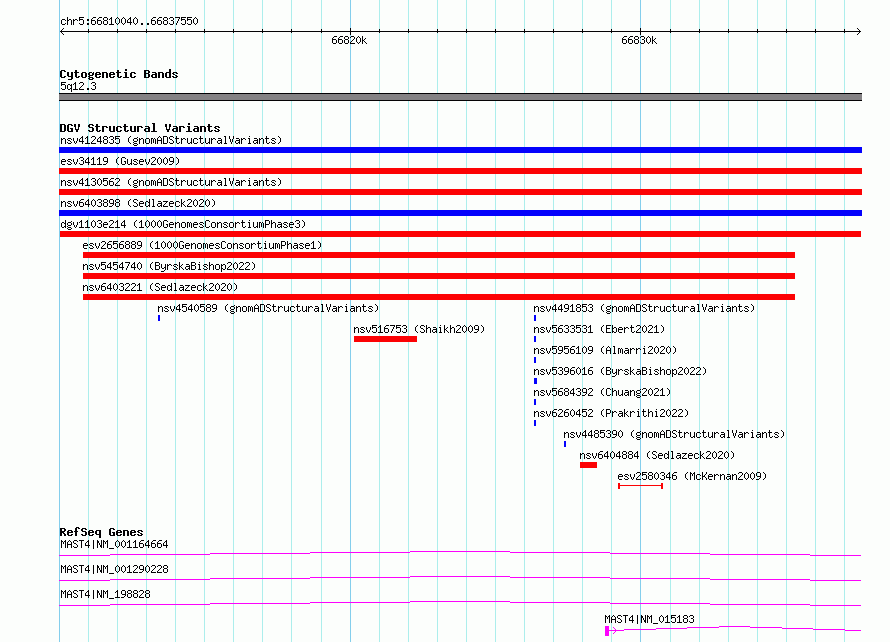Click the chr5:66810040..66837550 region label

[129, 21]
